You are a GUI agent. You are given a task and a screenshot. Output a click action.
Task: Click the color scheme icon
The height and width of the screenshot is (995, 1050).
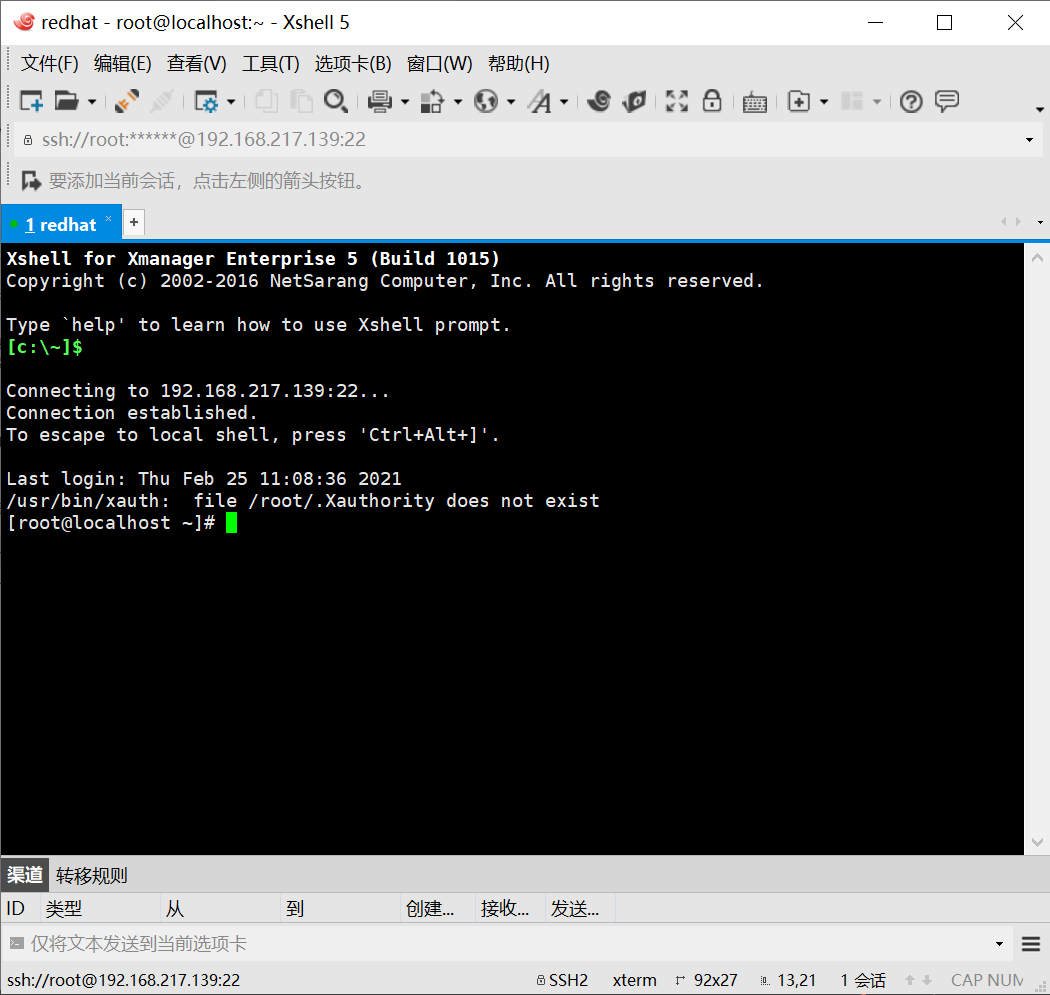(432, 102)
